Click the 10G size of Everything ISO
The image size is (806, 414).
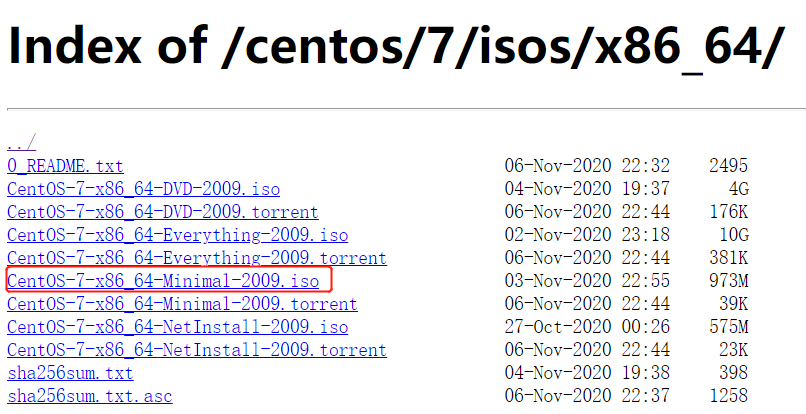[734, 235]
